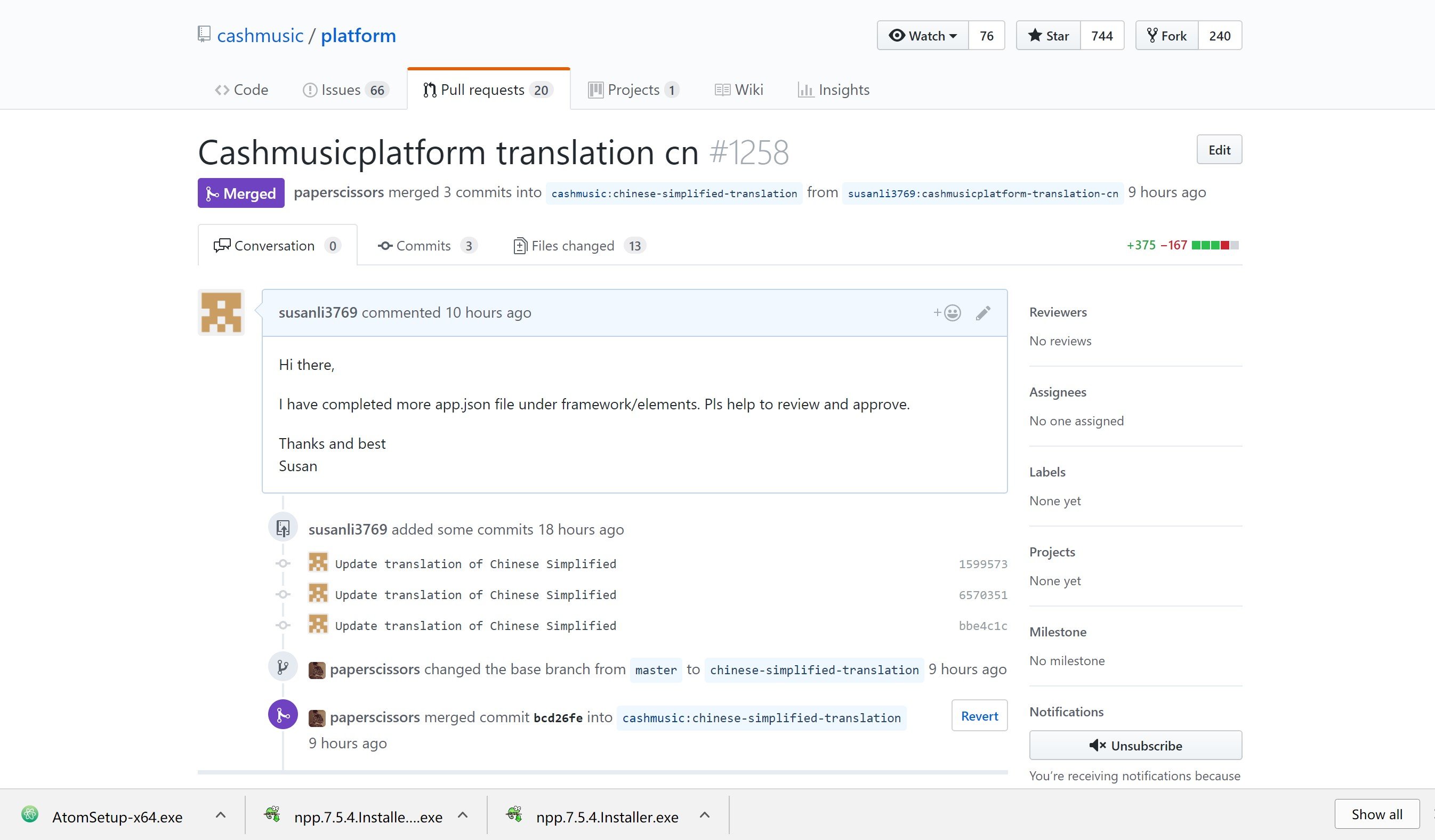
Task: Click the Labels sidebar heading
Action: 1047,472
